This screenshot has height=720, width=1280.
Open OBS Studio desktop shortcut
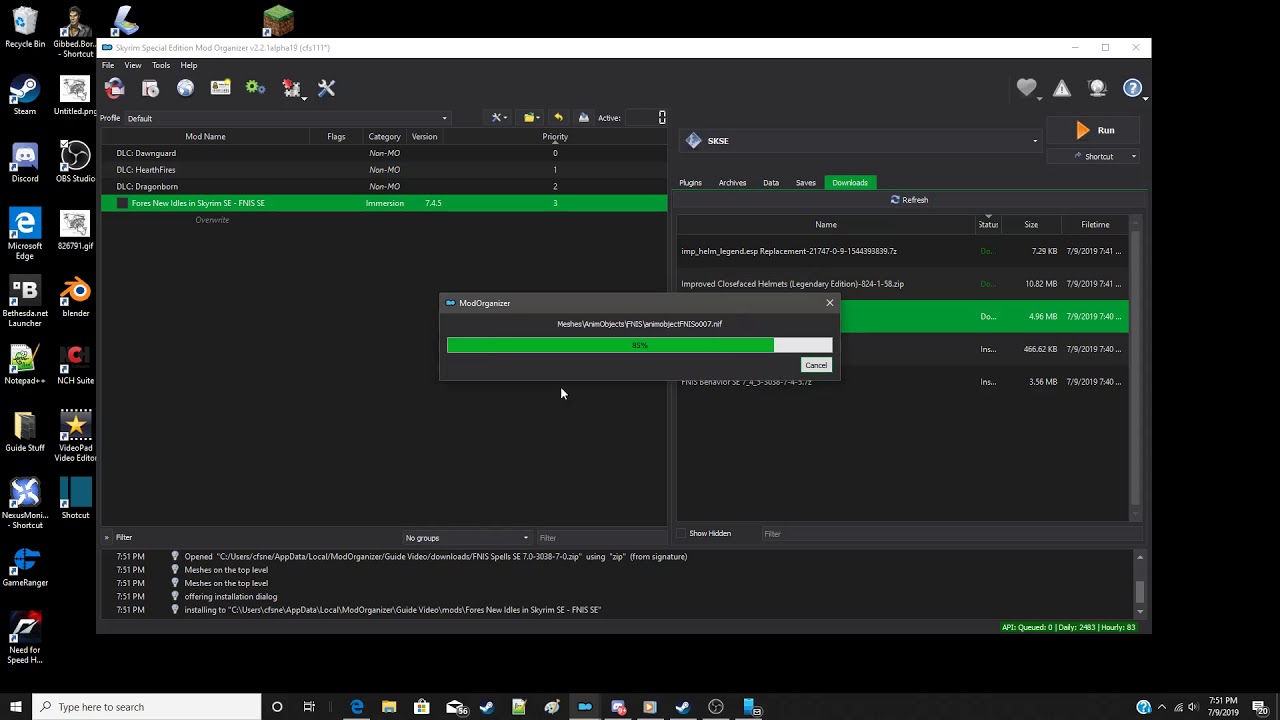click(x=75, y=163)
